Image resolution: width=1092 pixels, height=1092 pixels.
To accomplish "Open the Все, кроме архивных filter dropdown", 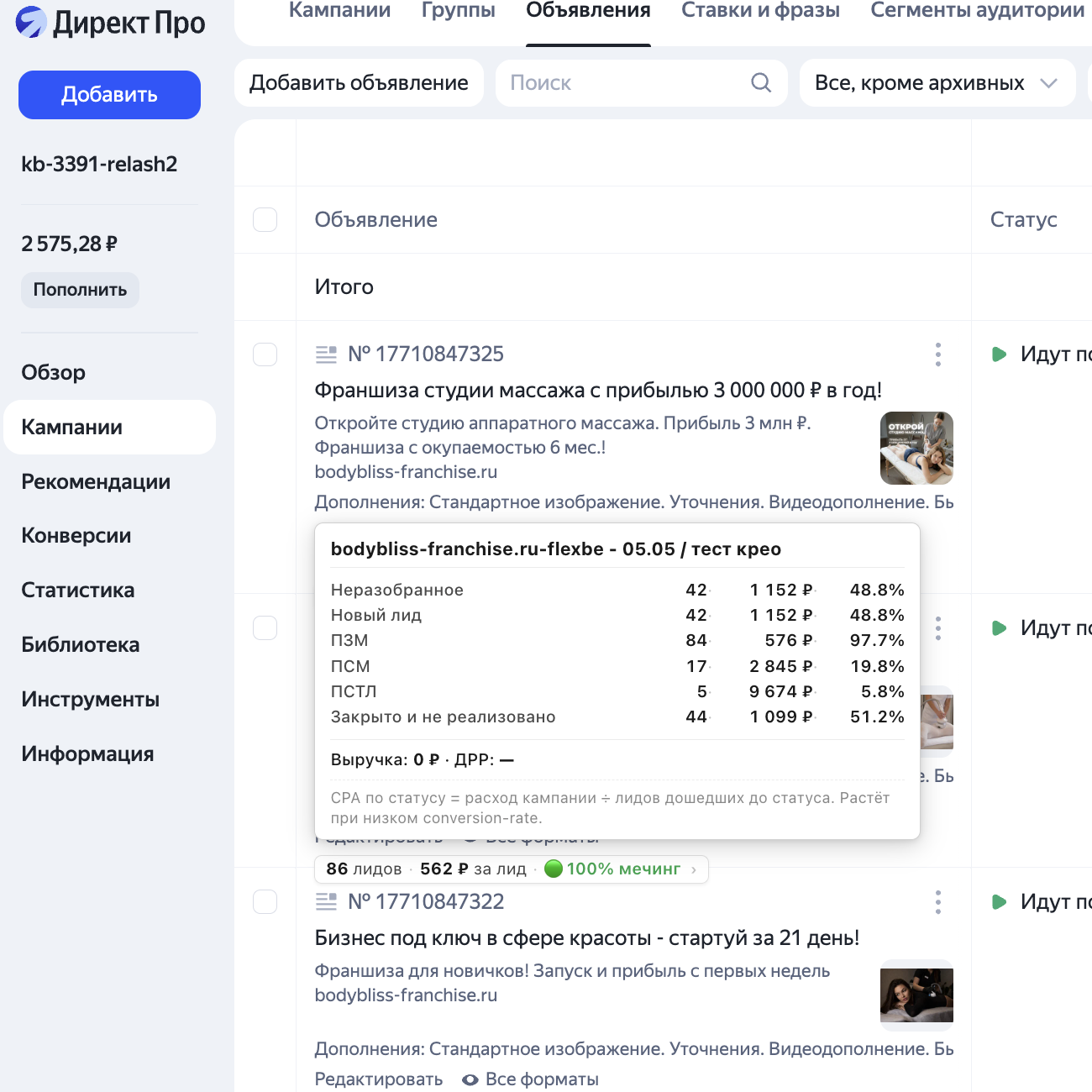I will tap(937, 82).
